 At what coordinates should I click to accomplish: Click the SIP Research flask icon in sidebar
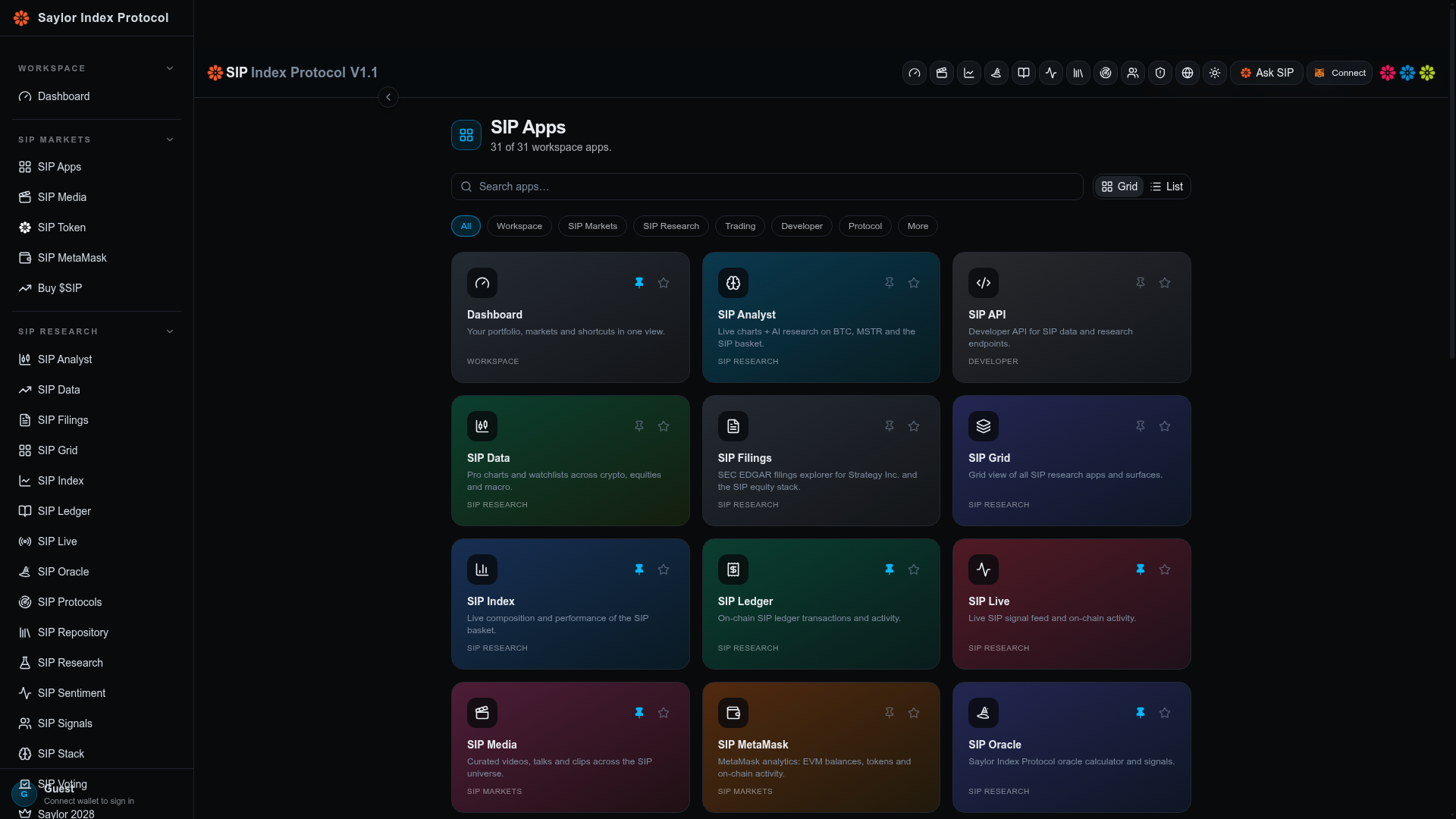[x=25, y=663]
